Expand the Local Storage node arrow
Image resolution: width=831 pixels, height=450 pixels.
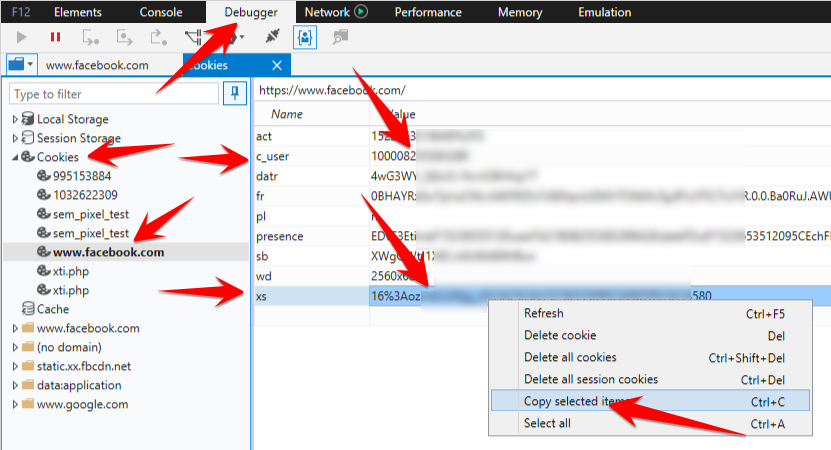pos(15,119)
